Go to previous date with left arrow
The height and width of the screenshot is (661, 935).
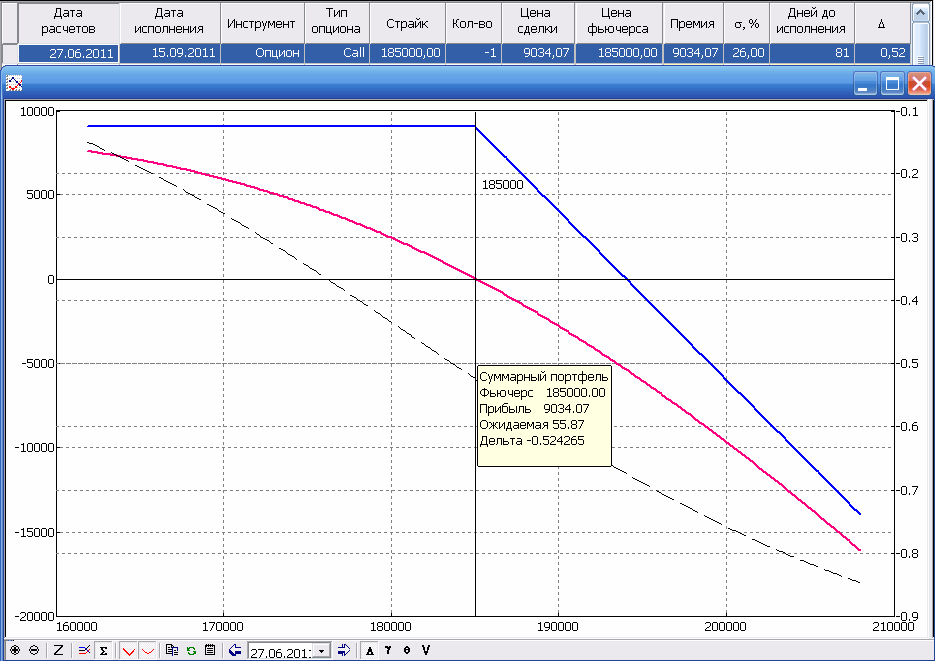235,650
